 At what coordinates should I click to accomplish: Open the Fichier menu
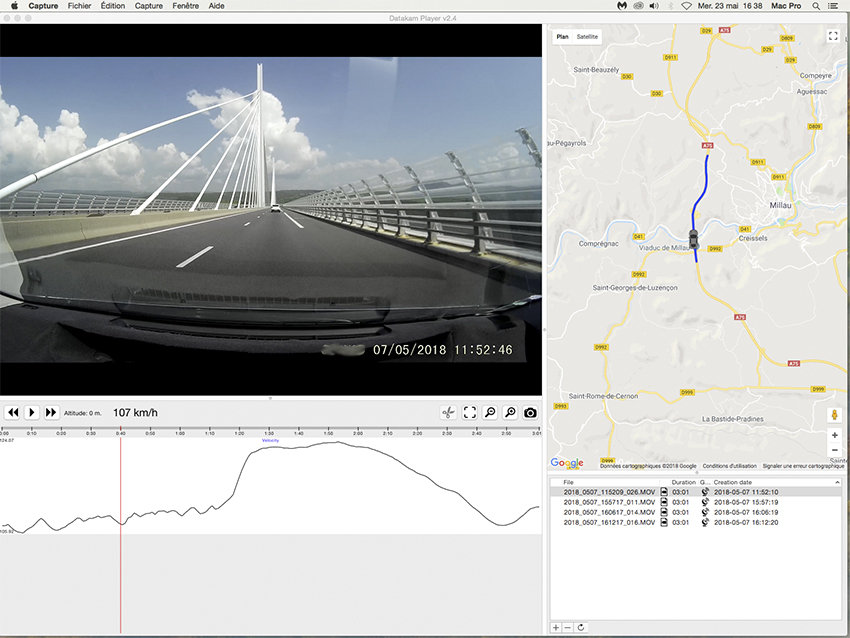79,5
